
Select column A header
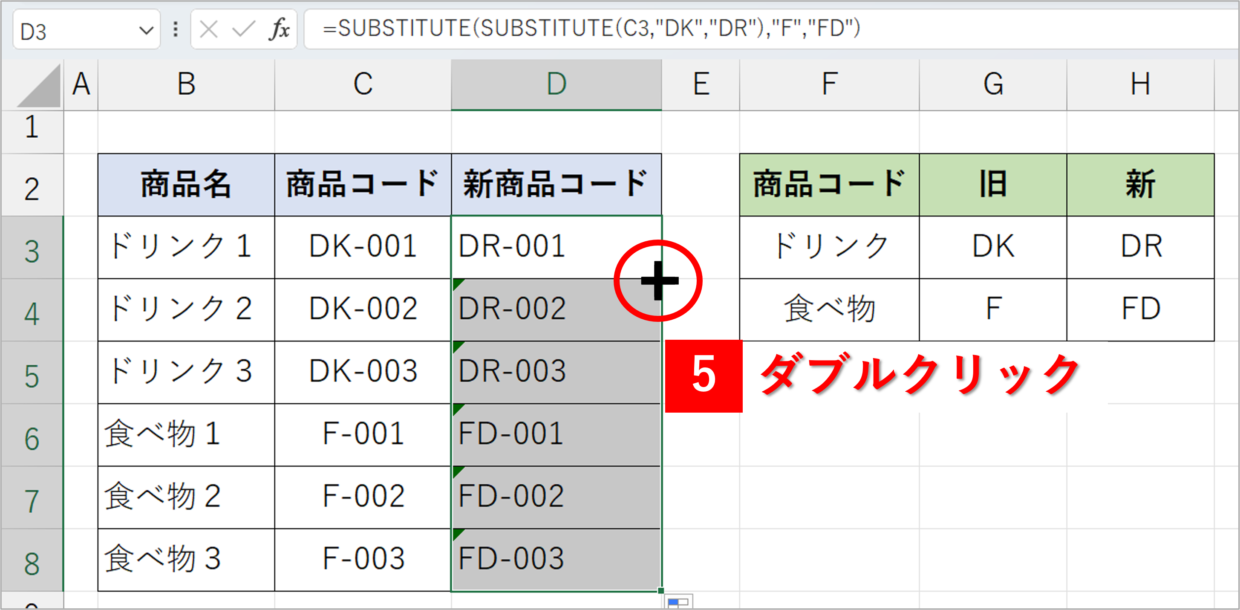tap(81, 86)
